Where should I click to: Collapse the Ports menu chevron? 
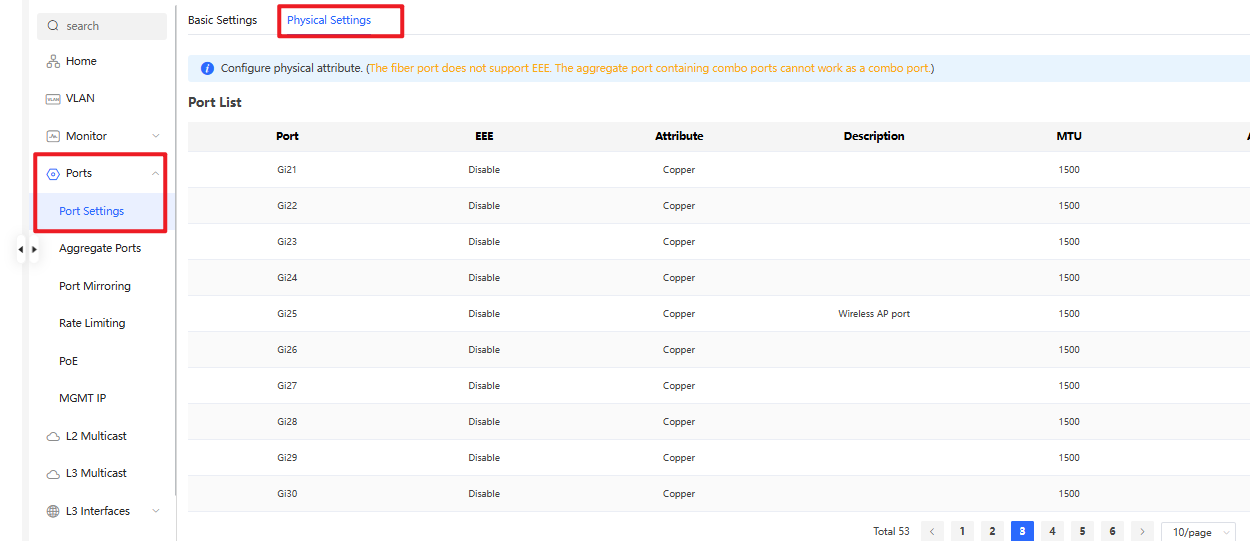pyautogui.click(x=155, y=174)
